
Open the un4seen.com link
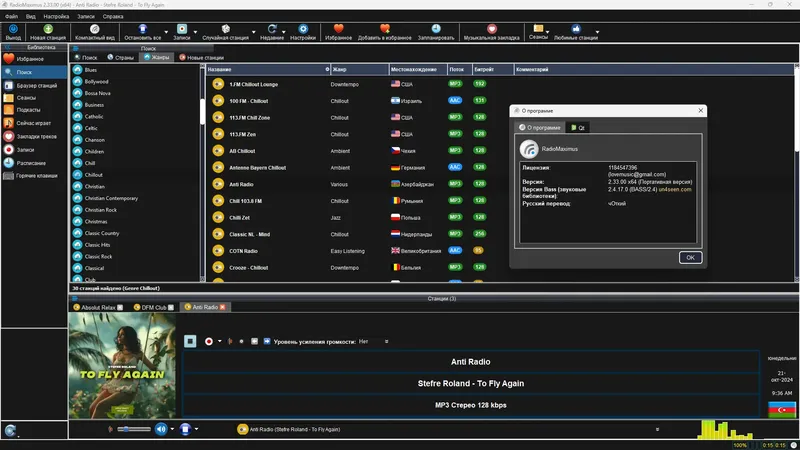click(675, 189)
